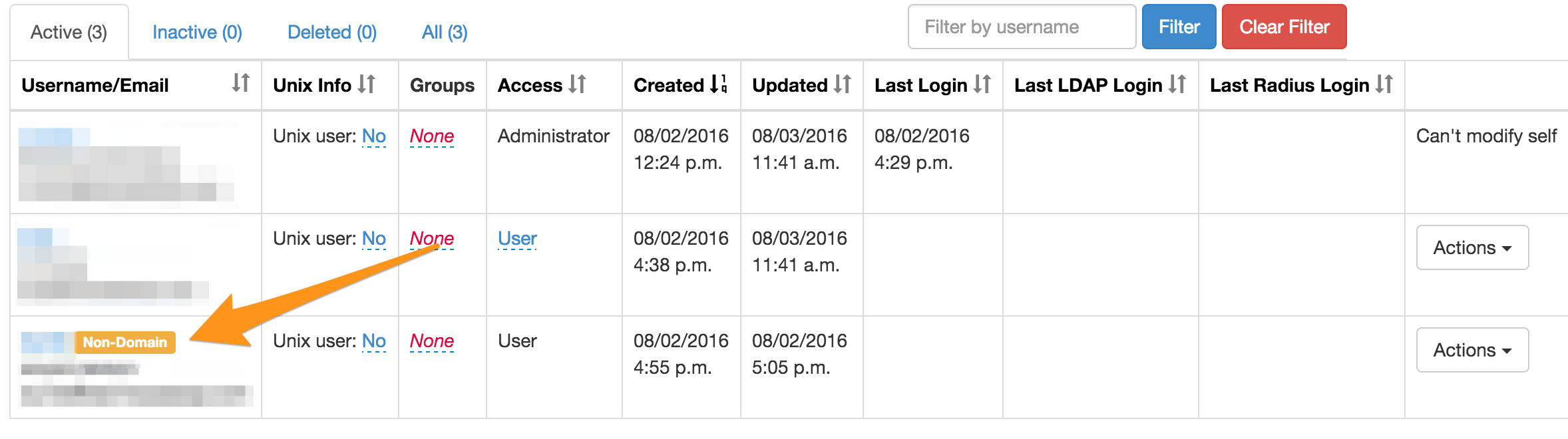Click the User access link in second row
The image size is (1568, 439).
click(517, 239)
